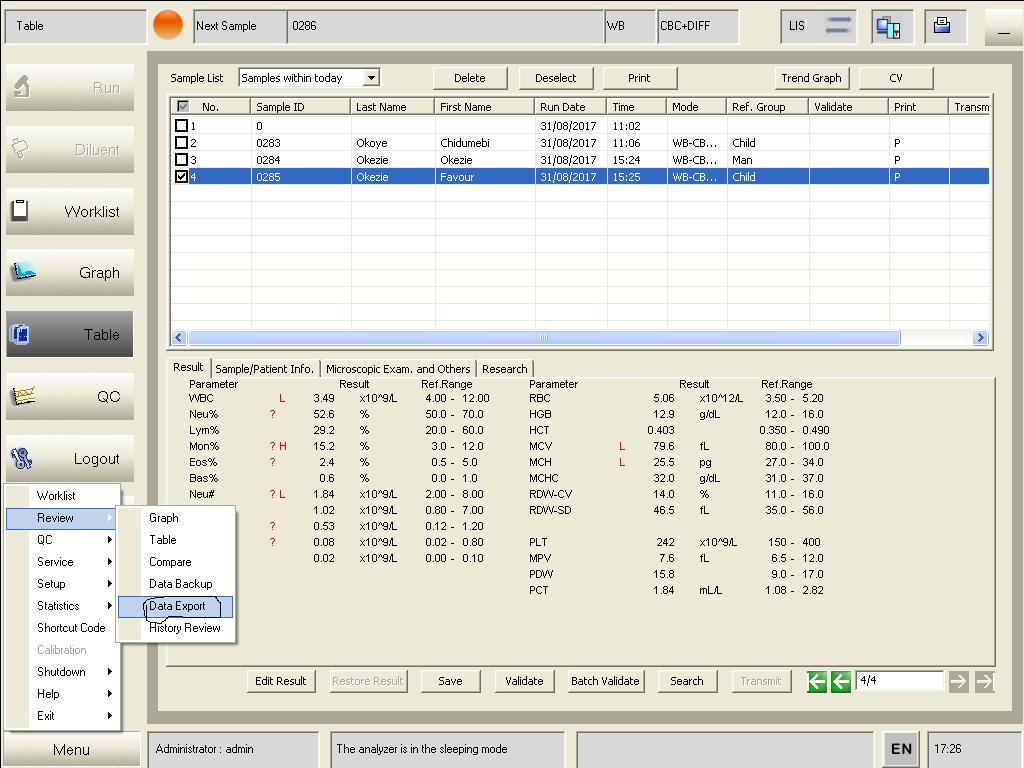Click the Save button
Viewport: 1024px width, 768px height.
(450, 681)
